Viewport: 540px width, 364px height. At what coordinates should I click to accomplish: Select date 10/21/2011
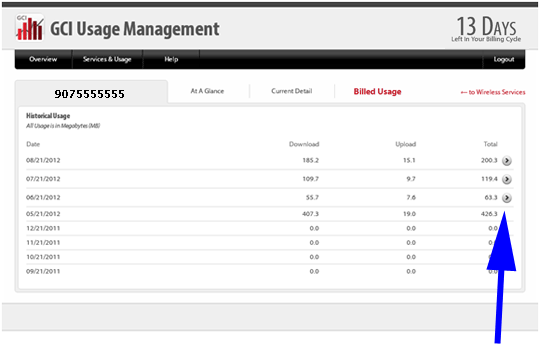click(x=43, y=257)
